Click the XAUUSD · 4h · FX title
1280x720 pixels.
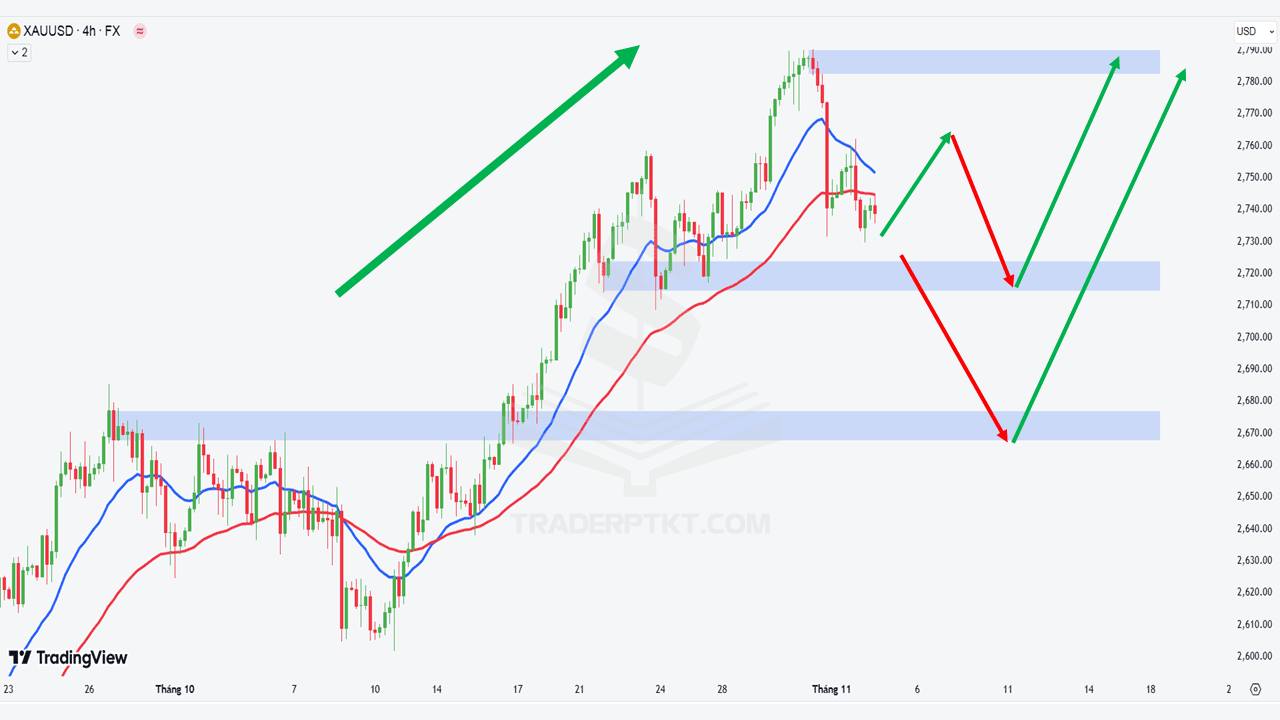coord(71,31)
